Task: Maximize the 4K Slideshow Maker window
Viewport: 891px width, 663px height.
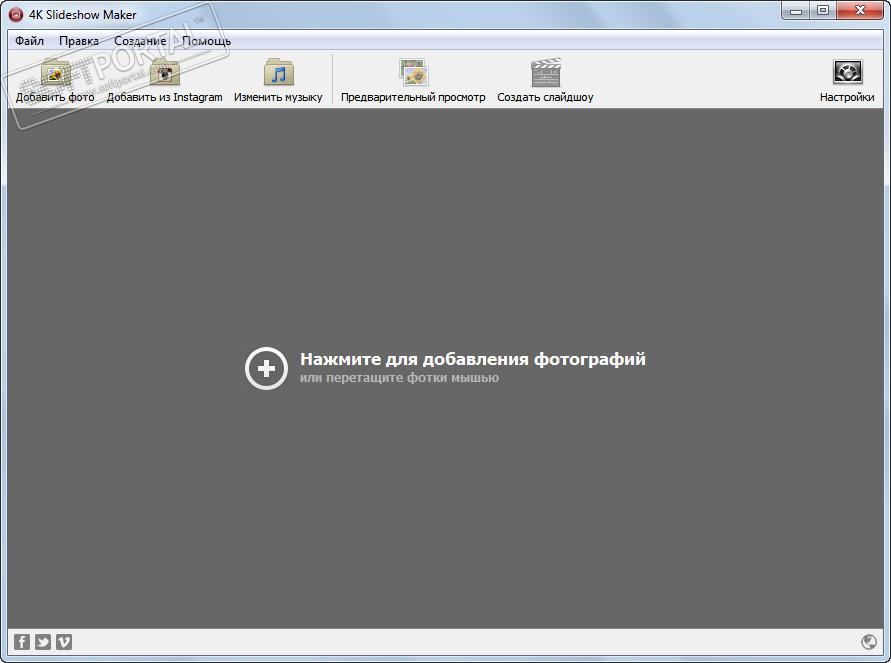Action: [823, 11]
